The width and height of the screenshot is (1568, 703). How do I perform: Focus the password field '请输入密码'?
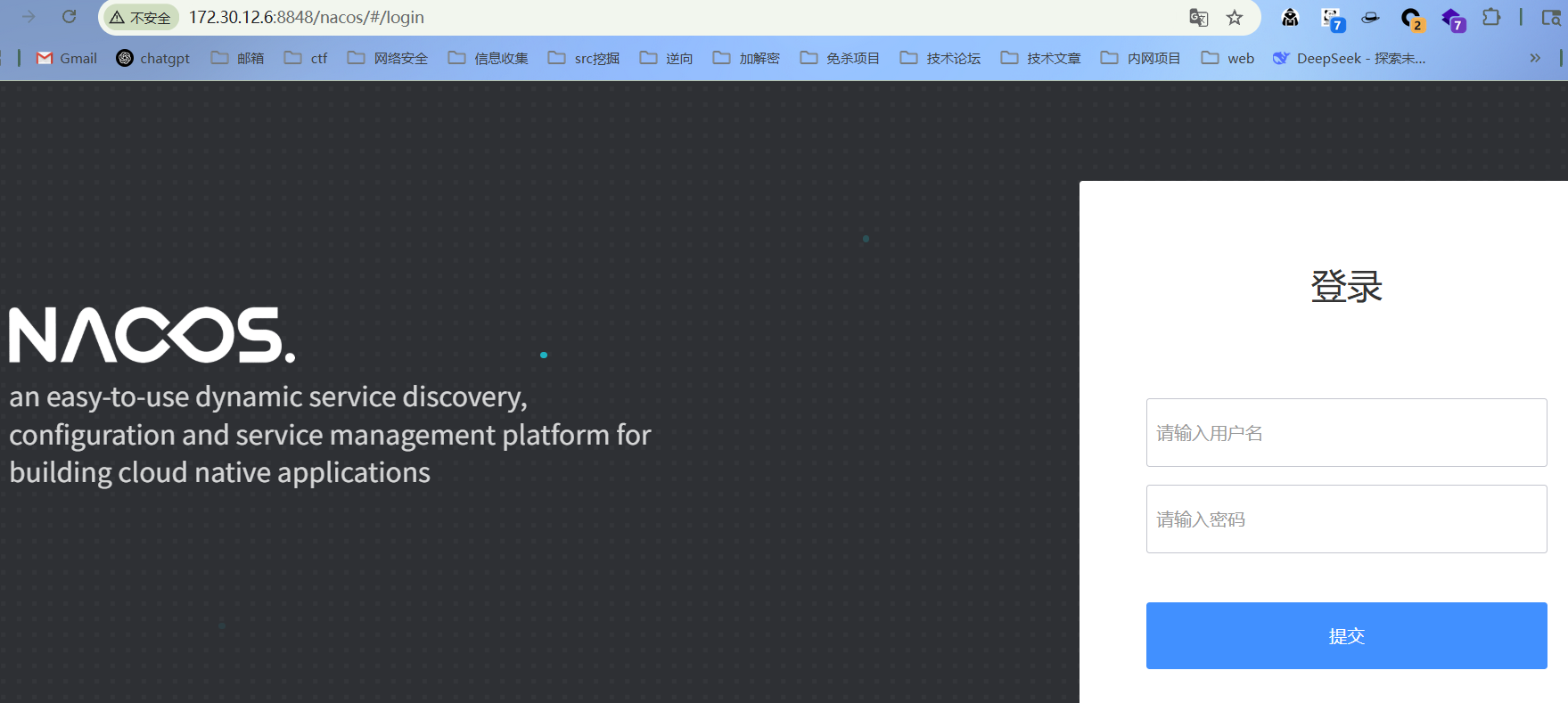(x=1346, y=519)
